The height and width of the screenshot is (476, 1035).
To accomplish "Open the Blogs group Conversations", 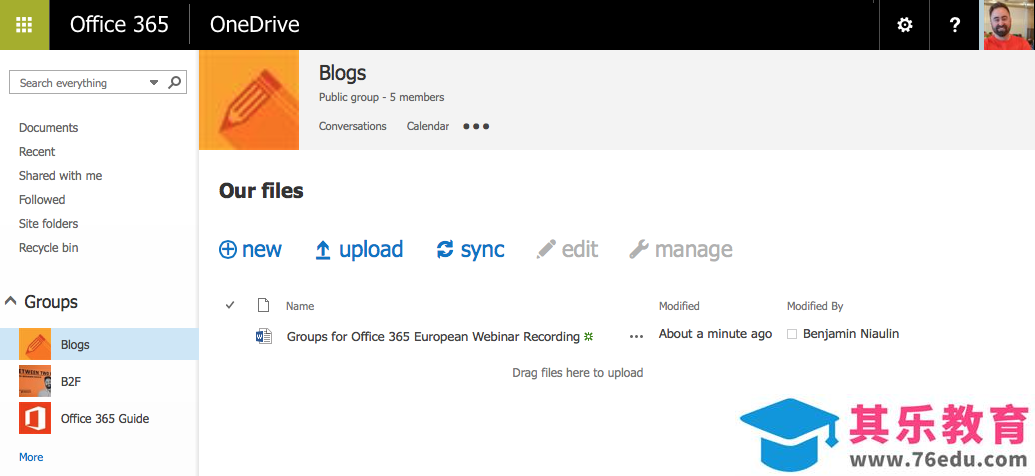I will point(352,126).
